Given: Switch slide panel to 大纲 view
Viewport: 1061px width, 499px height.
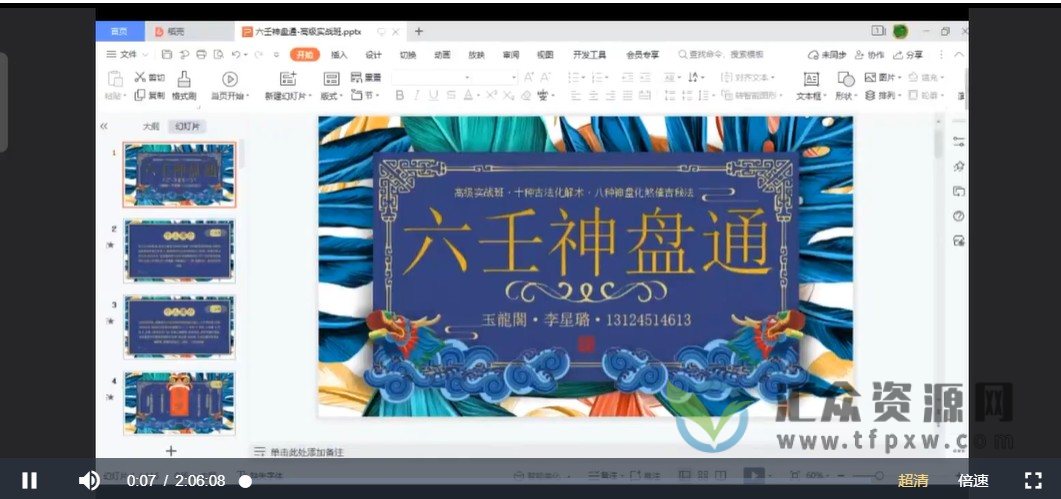Looking at the screenshot, I should (151, 127).
